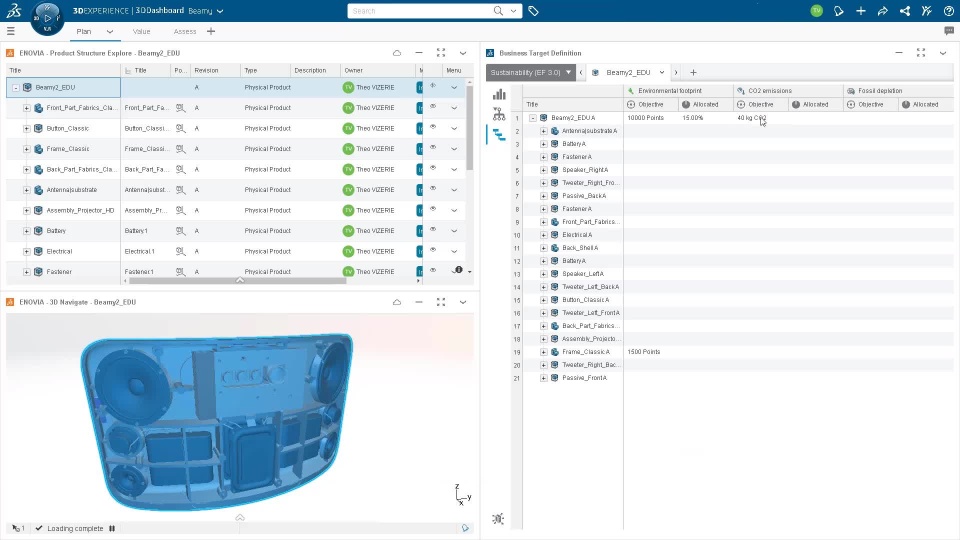
Task: Click the info icon in Fastener row
Action: pyautogui.click(x=459, y=270)
